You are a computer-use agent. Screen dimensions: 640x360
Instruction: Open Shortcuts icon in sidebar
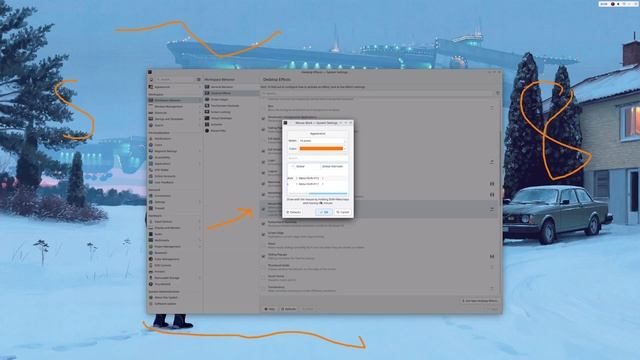coord(151,113)
